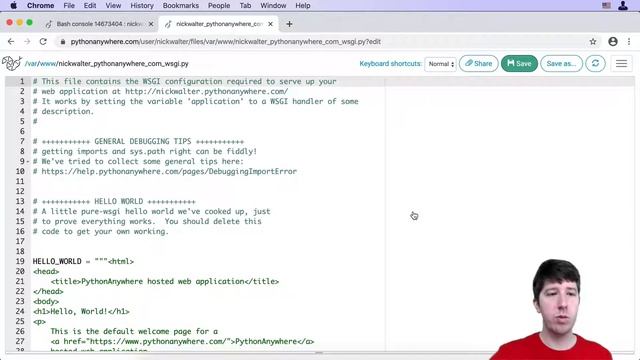Open the Normal keybinding dropdown

[x=440, y=64]
